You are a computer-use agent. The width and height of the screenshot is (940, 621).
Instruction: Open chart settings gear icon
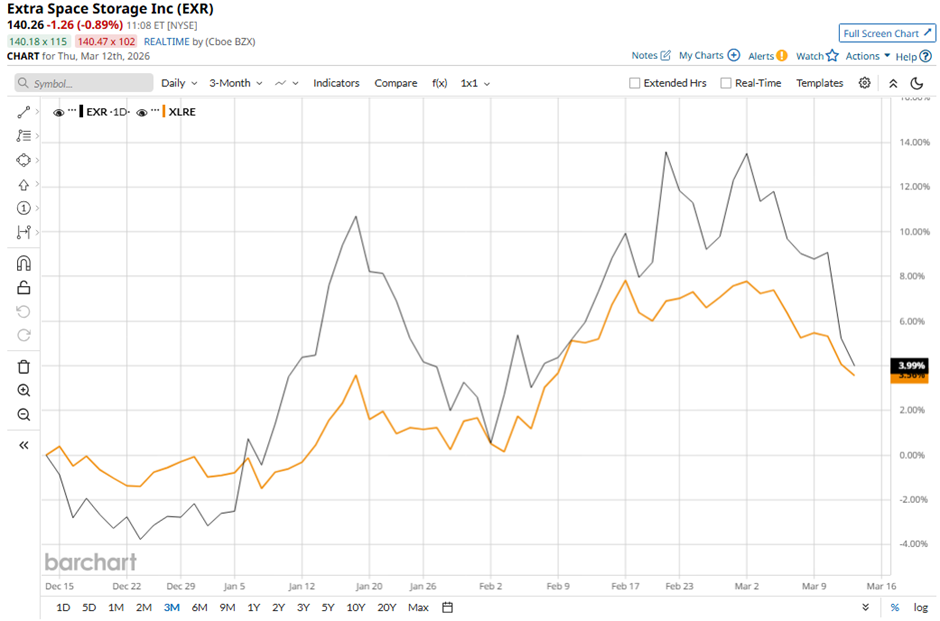pyautogui.click(x=864, y=83)
